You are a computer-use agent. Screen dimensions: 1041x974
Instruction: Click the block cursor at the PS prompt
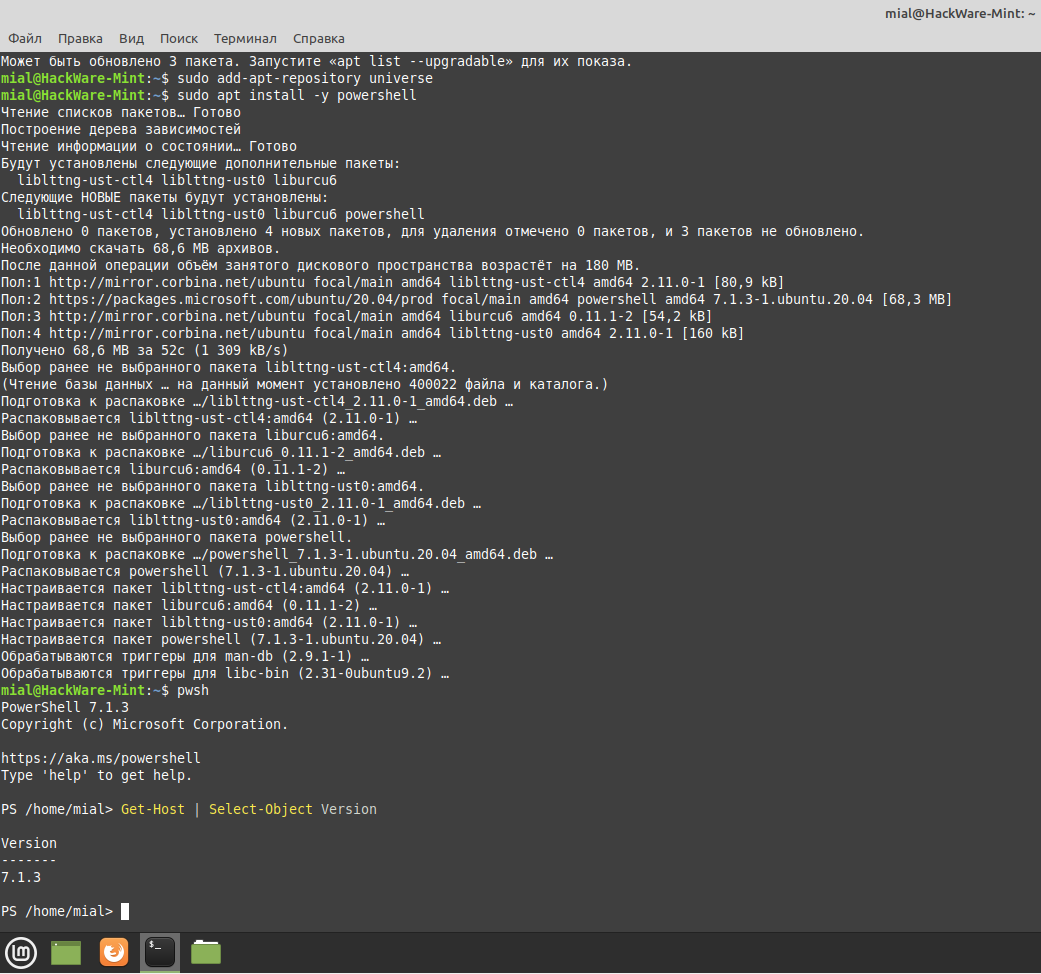[x=125, y=911]
